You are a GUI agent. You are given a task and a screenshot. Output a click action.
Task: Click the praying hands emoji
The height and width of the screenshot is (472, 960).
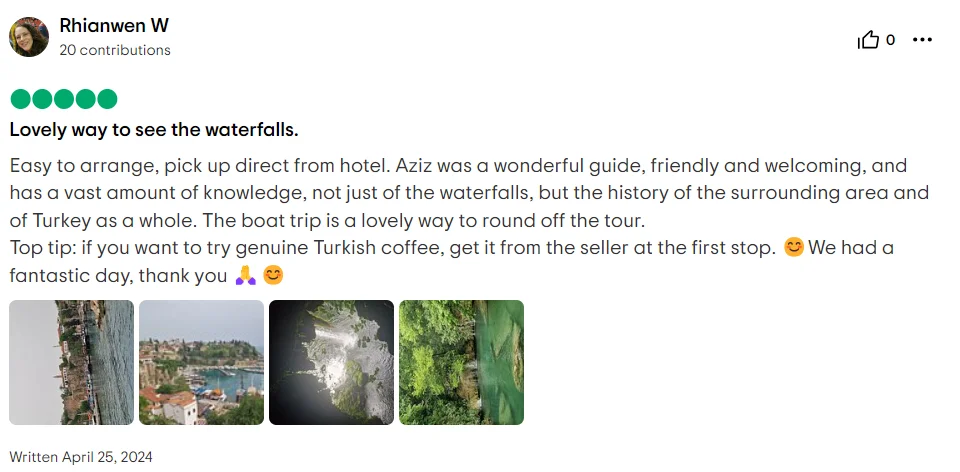click(245, 275)
